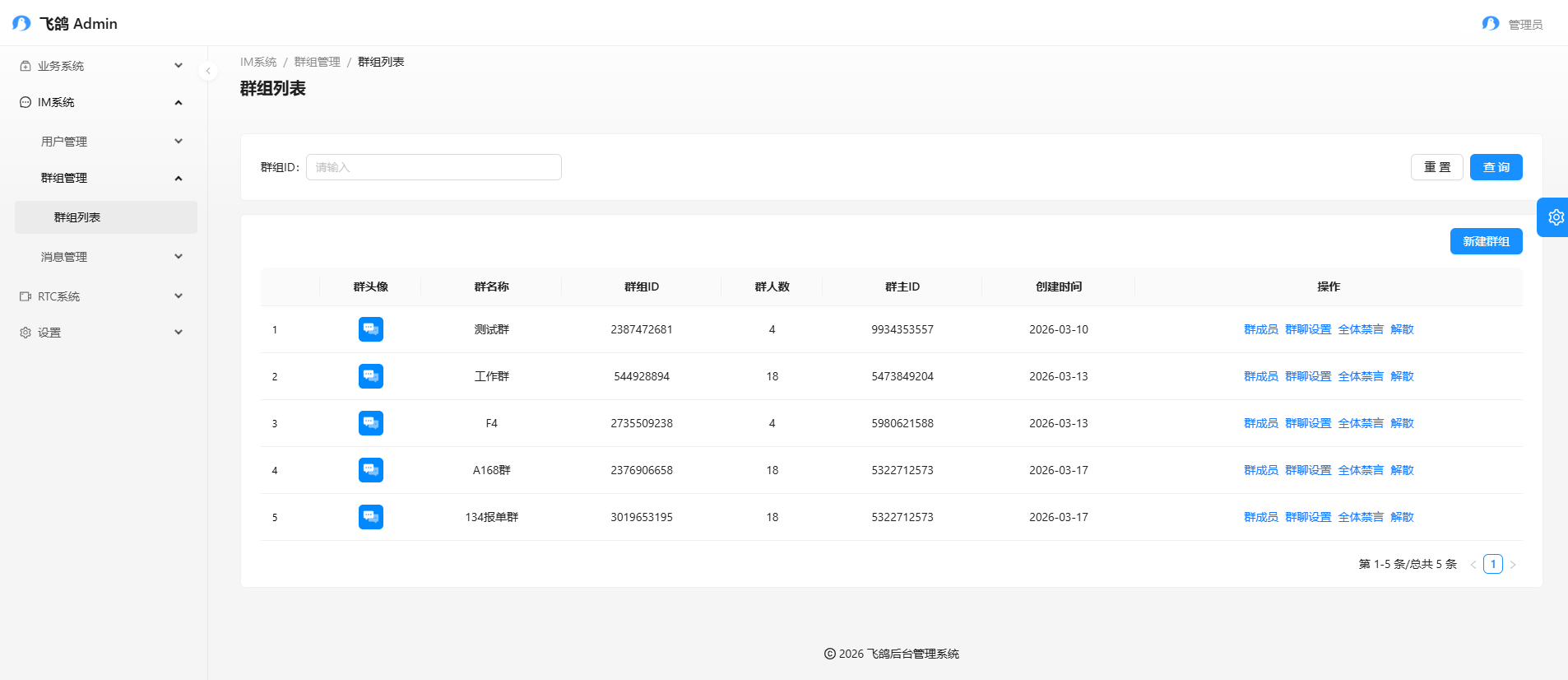Click the 飞鸽 Admin logo icon
This screenshot has height=680, width=1568.
point(21,24)
